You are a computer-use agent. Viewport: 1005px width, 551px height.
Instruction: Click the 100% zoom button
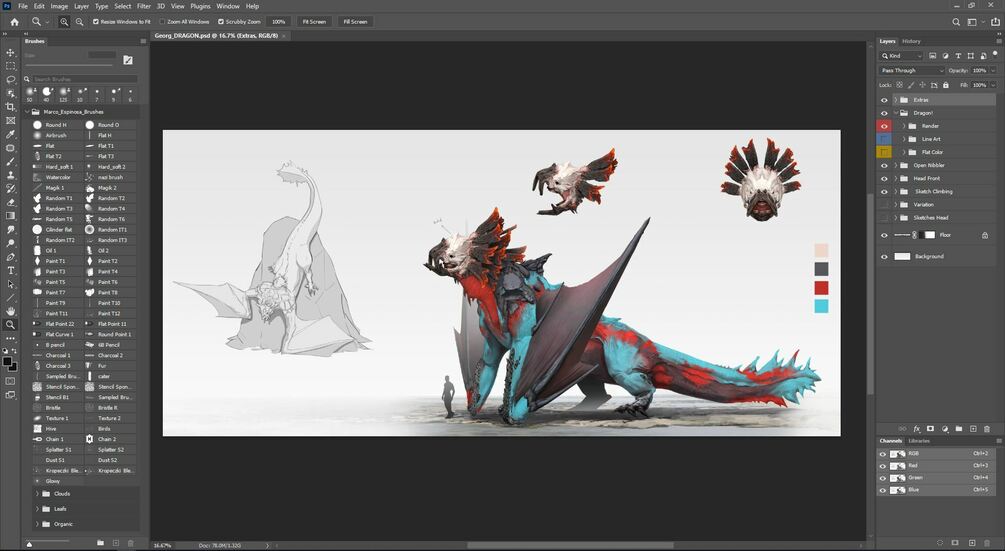[278, 22]
